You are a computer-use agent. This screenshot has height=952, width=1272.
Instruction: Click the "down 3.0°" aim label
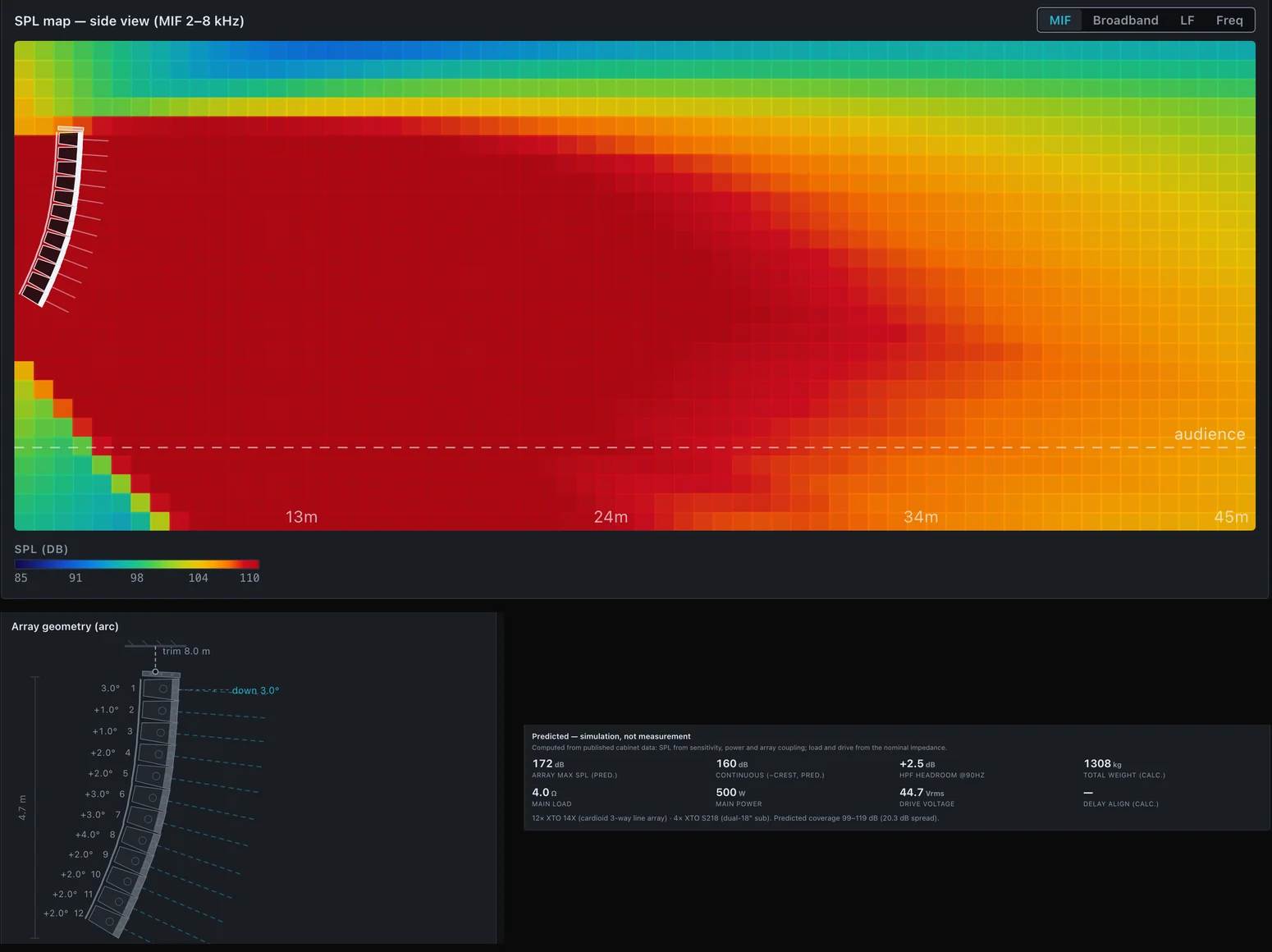pyautogui.click(x=255, y=690)
